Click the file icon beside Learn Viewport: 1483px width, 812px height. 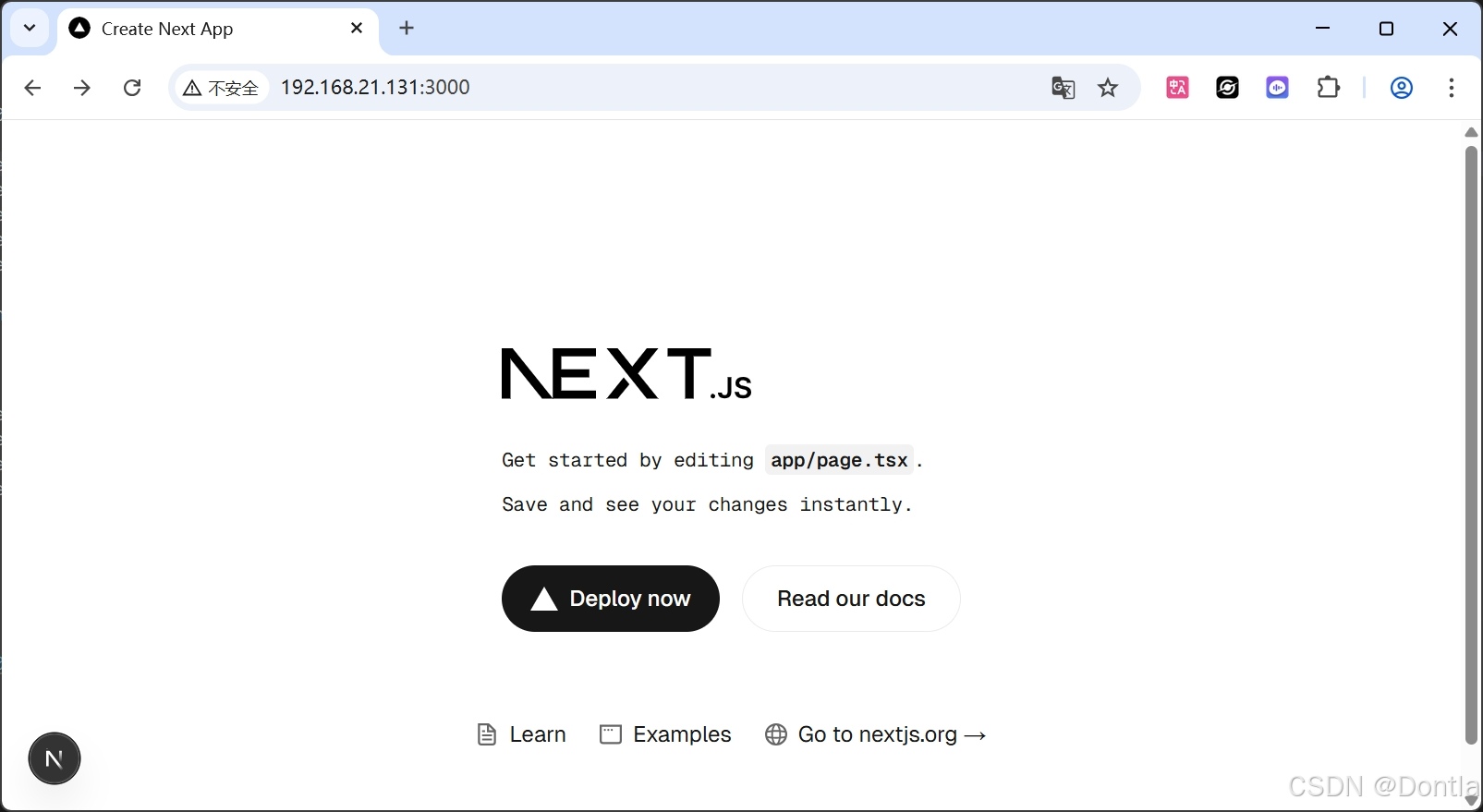[487, 734]
